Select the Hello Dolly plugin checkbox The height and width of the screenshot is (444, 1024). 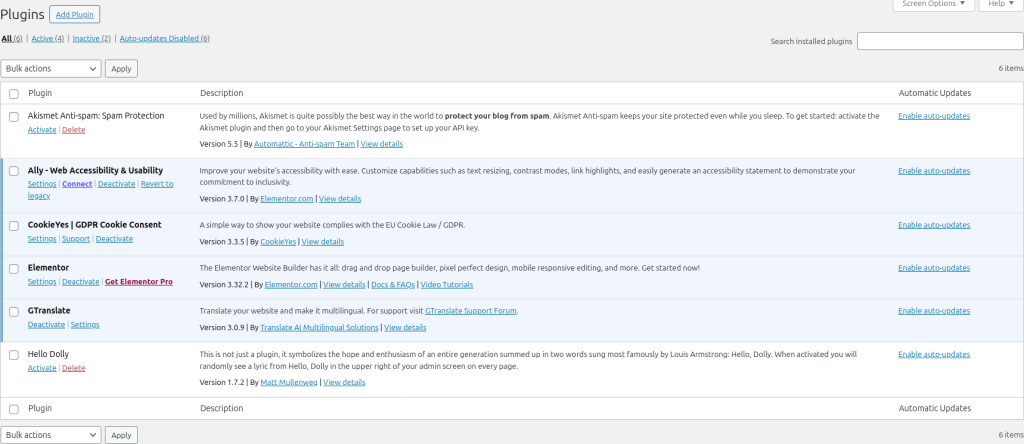(x=14, y=355)
